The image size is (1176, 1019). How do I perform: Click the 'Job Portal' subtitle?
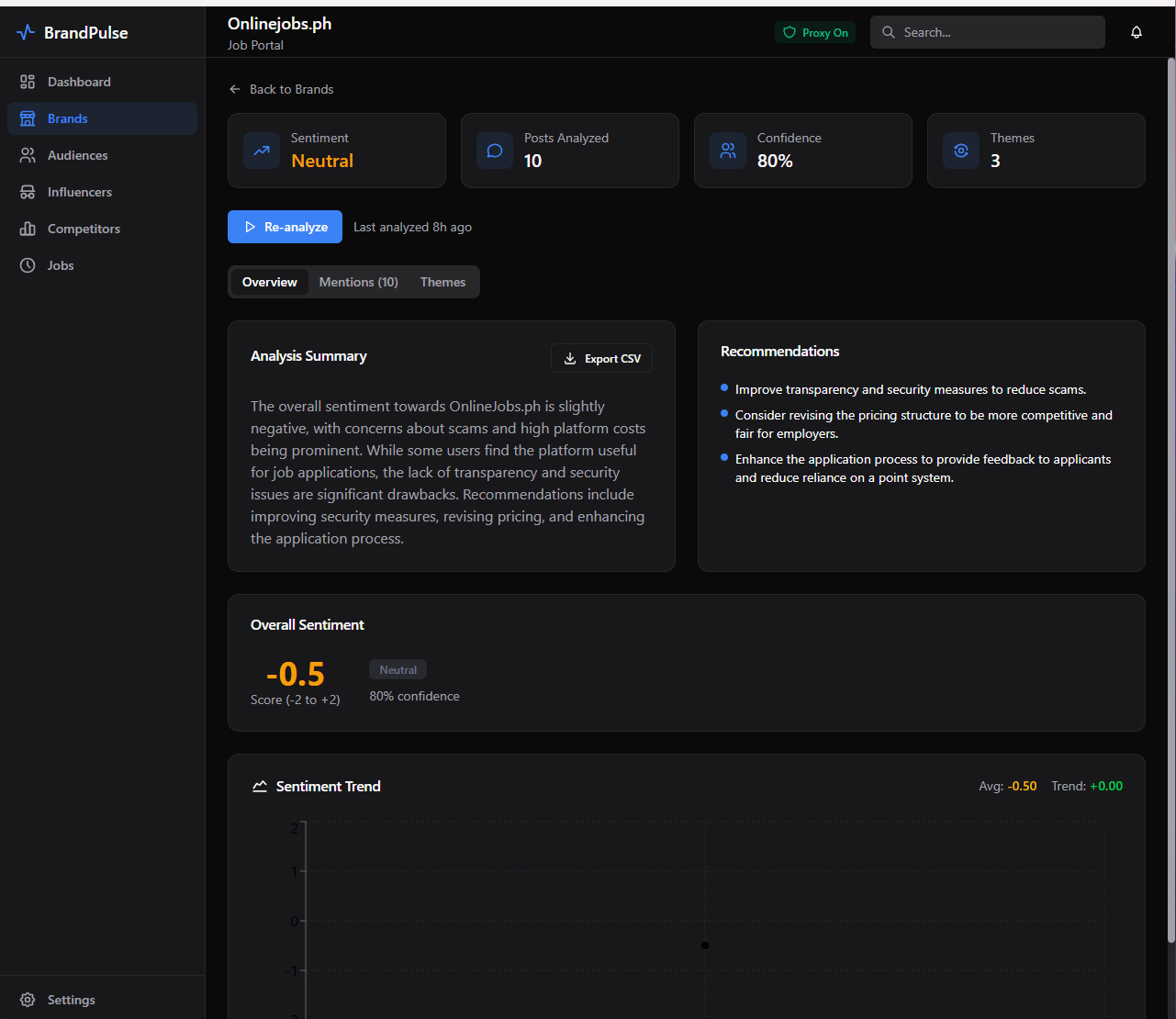tap(255, 45)
